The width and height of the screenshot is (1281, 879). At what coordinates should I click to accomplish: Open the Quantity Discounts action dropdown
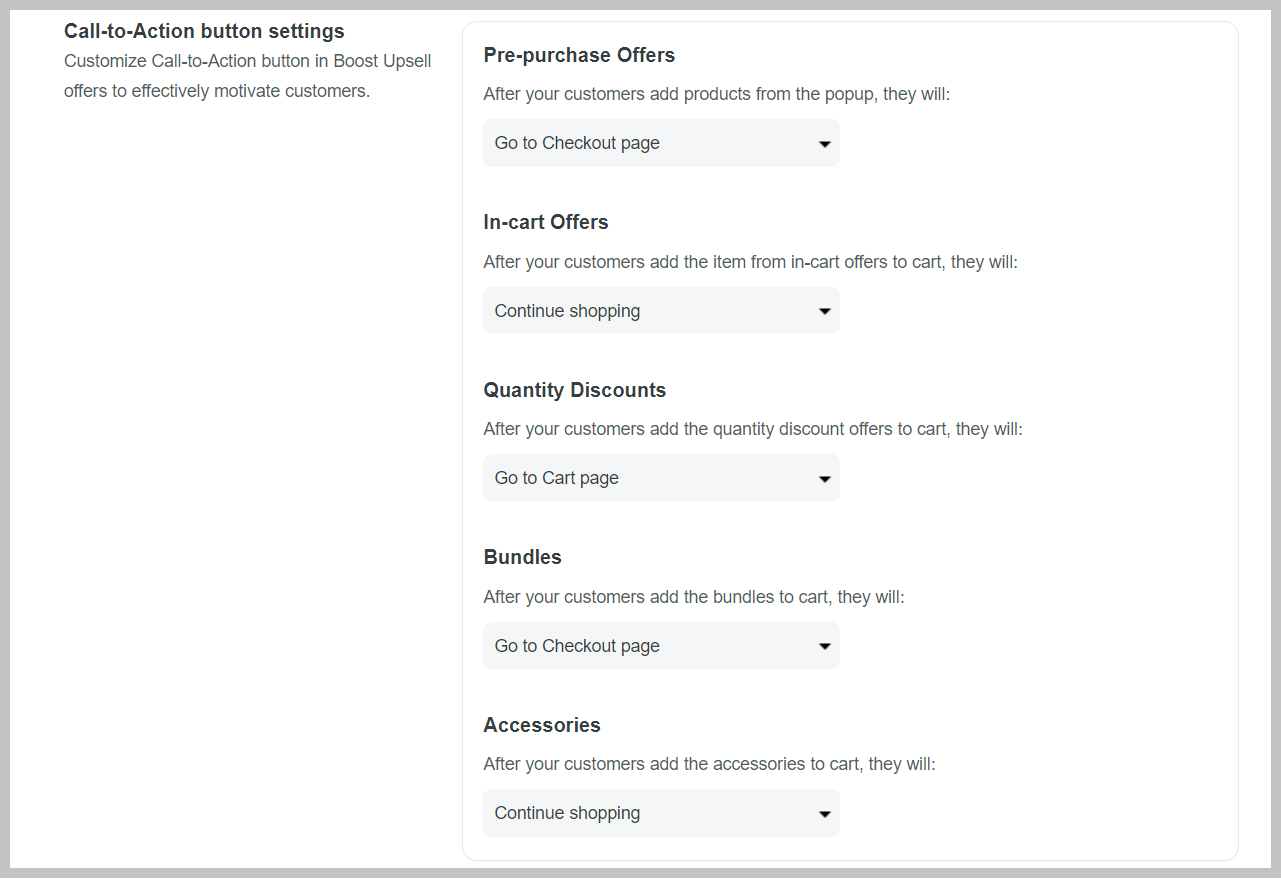coord(660,478)
